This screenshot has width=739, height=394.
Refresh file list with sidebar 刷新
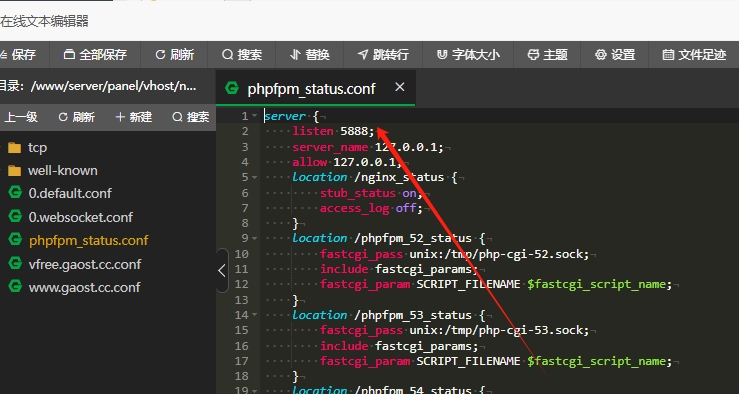click(76, 117)
